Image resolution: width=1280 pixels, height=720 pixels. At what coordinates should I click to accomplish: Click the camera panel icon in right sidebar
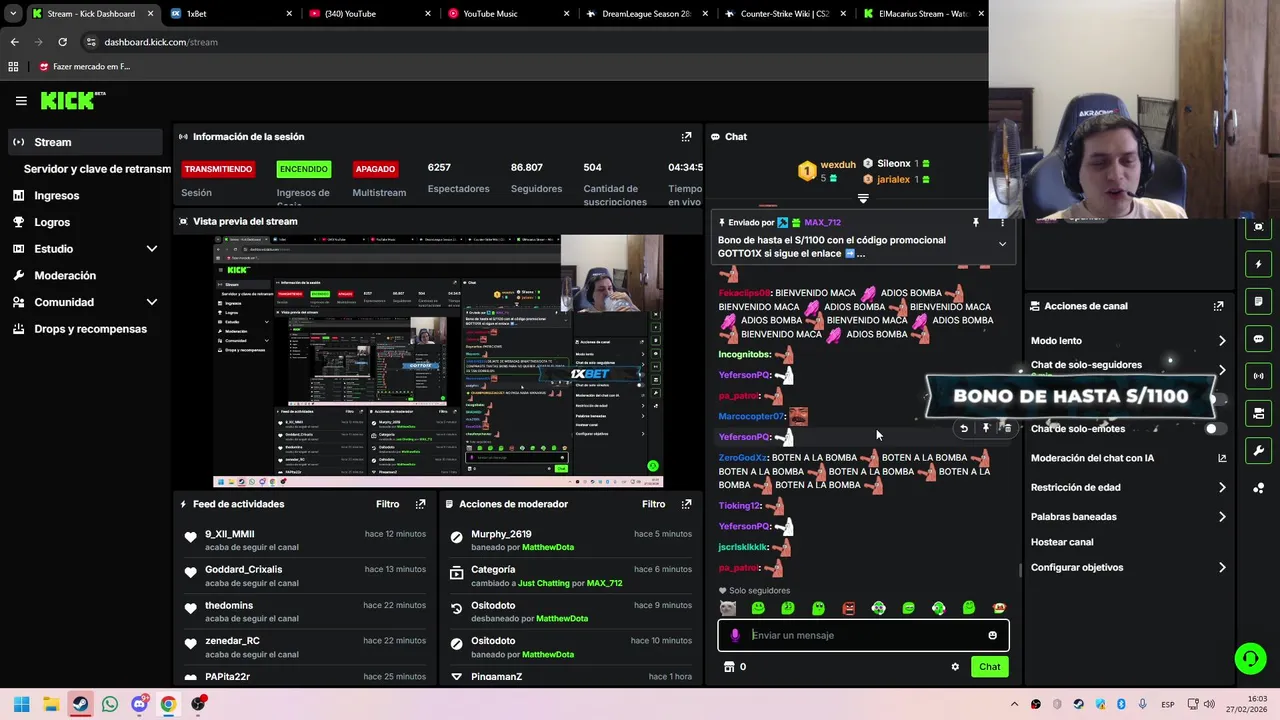1258,413
